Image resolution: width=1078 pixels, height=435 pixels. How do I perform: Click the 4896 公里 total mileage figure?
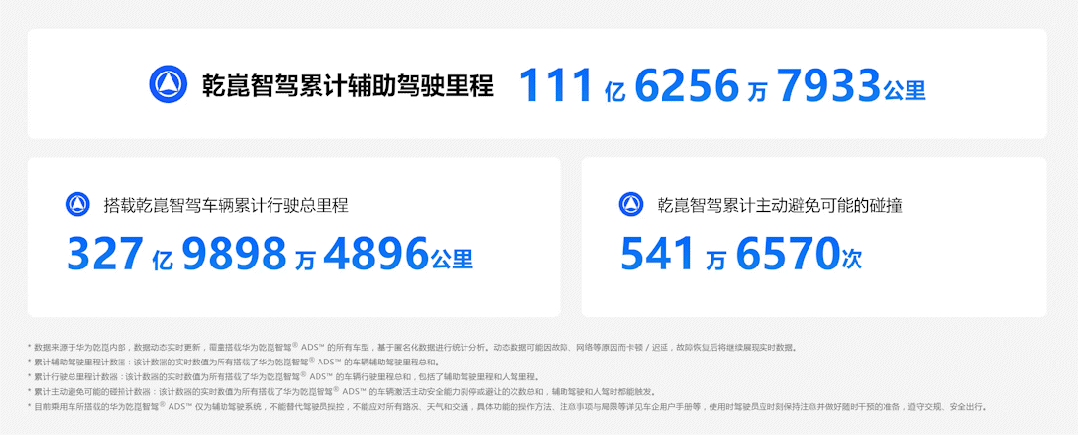(x=398, y=254)
